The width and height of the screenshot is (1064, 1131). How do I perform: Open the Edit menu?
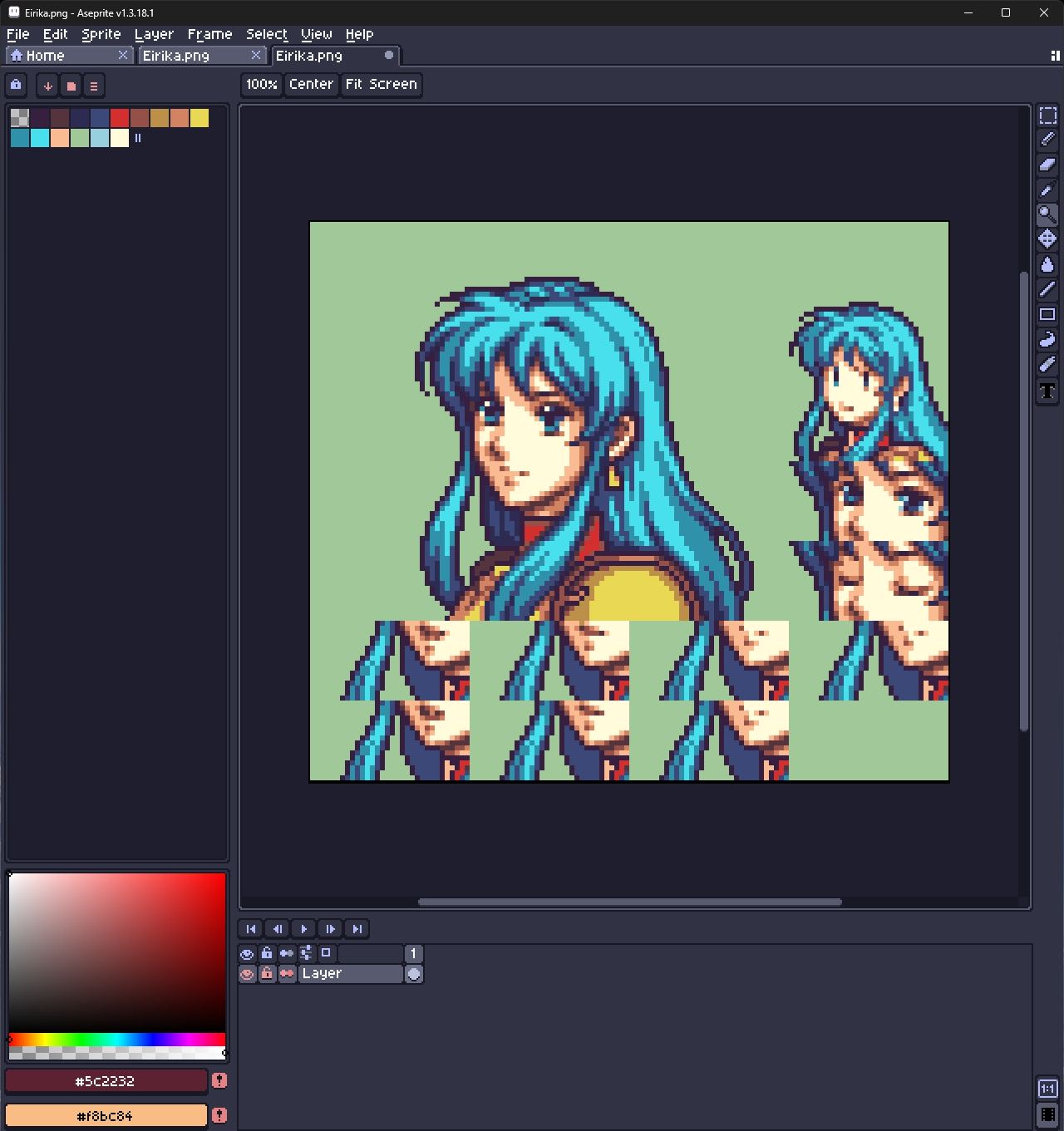[x=56, y=34]
